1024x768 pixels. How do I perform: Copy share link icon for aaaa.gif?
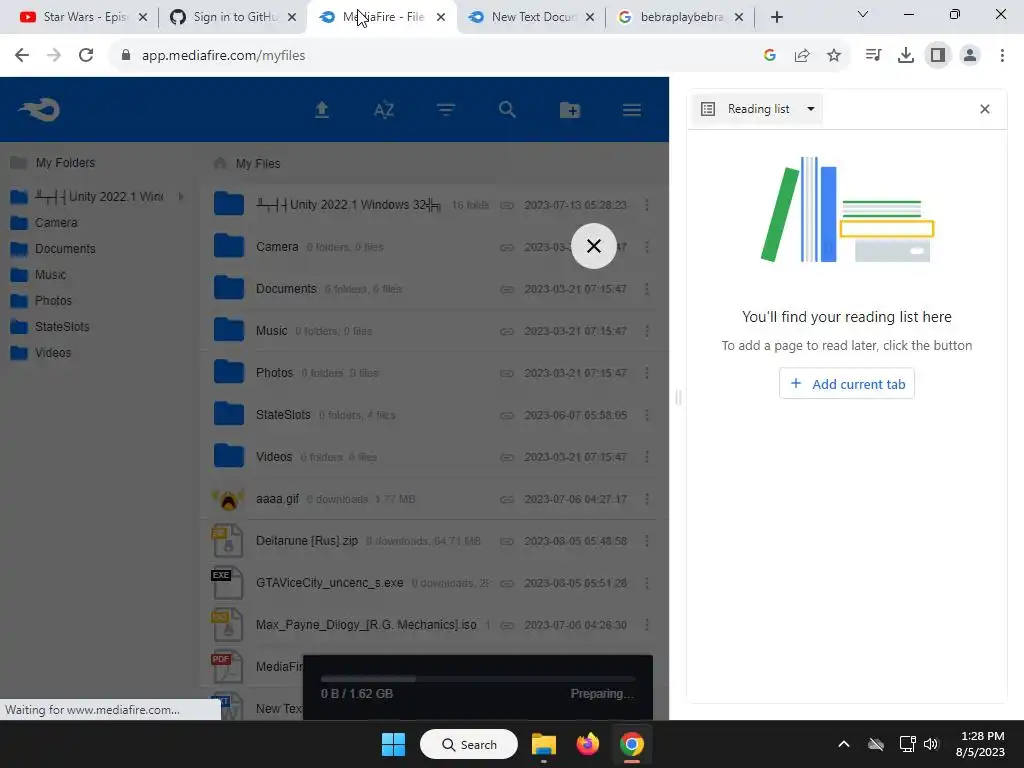(x=507, y=500)
